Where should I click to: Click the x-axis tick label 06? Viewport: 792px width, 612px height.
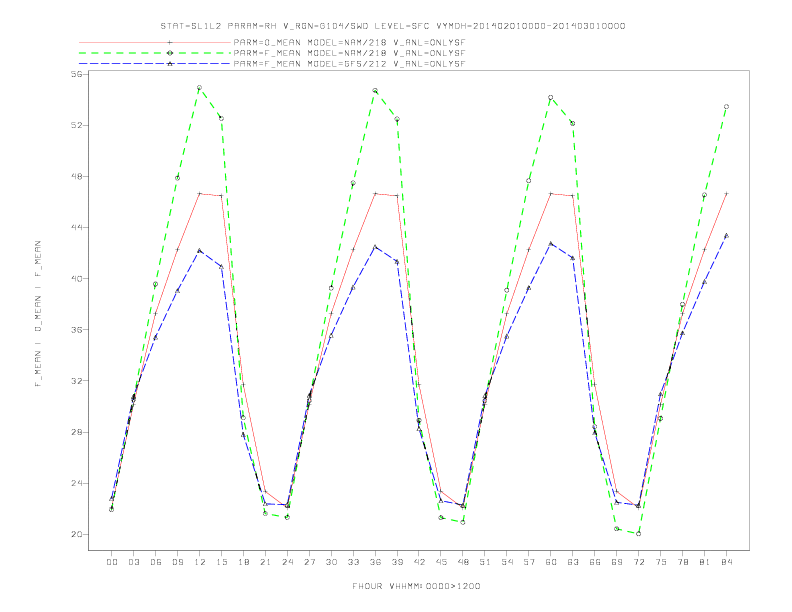point(156,562)
